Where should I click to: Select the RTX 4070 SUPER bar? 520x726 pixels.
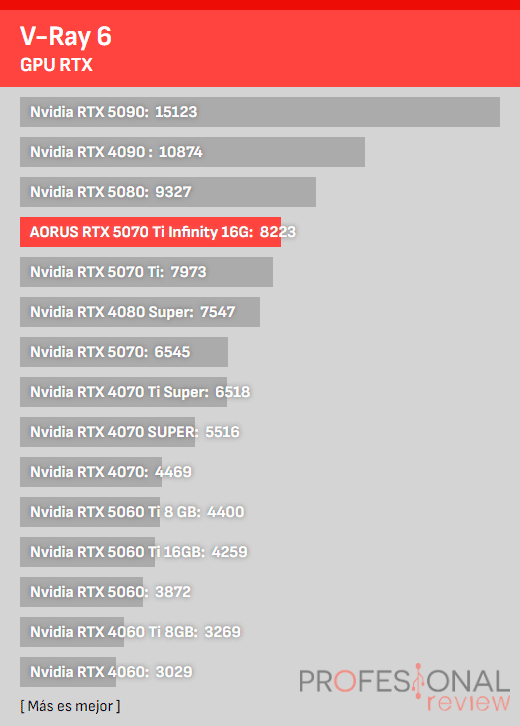107,432
